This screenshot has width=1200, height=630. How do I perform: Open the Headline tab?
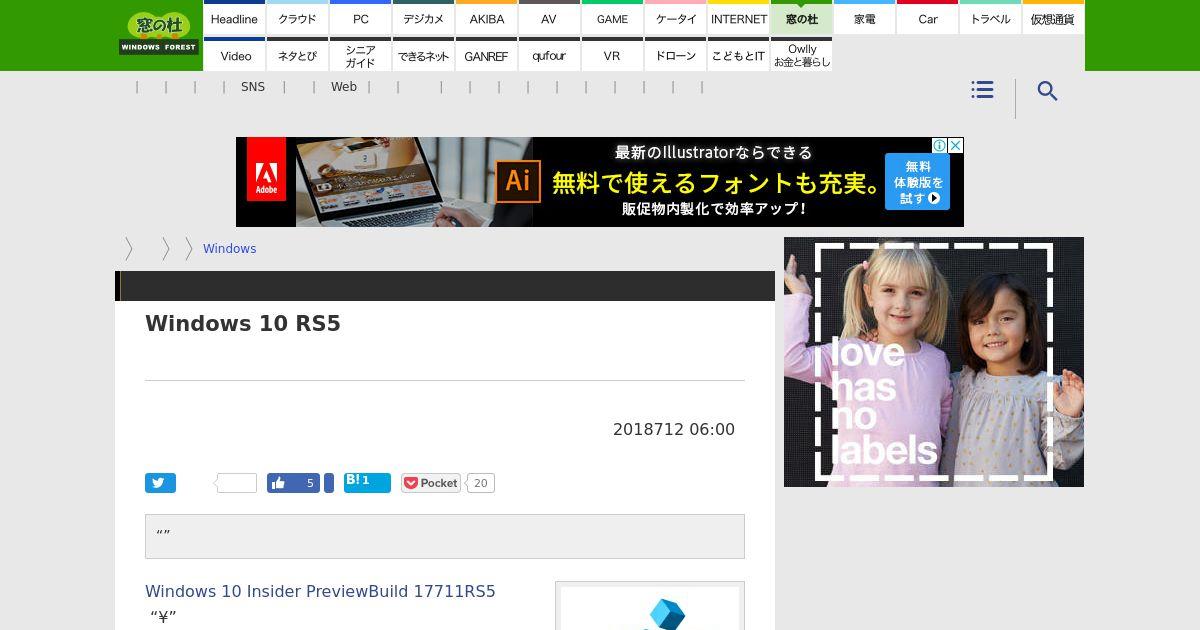(234, 19)
